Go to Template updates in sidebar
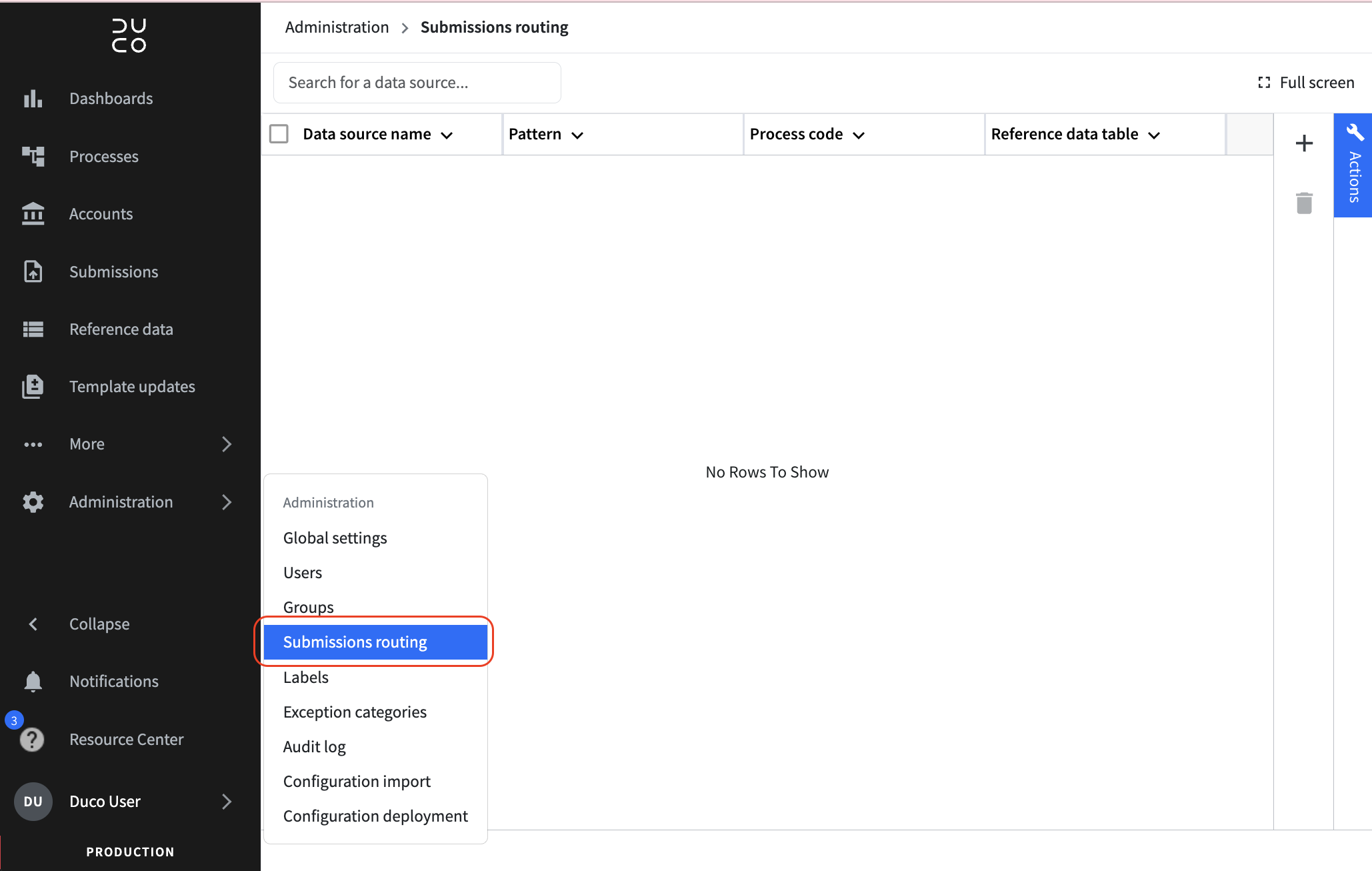The height and width of the screenshot is (871, 1372). click(132, 387)
